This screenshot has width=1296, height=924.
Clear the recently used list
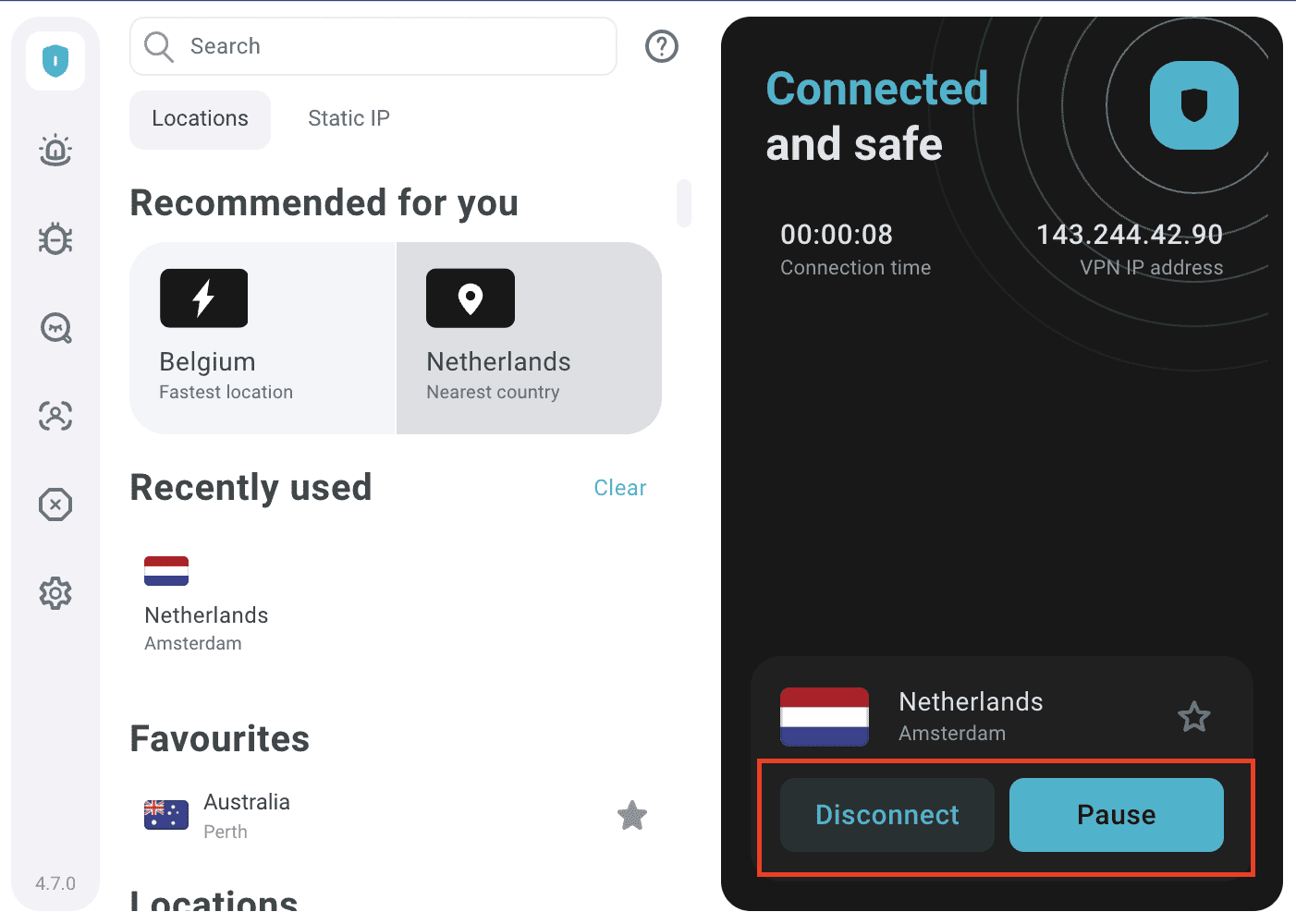click(619, 488)
